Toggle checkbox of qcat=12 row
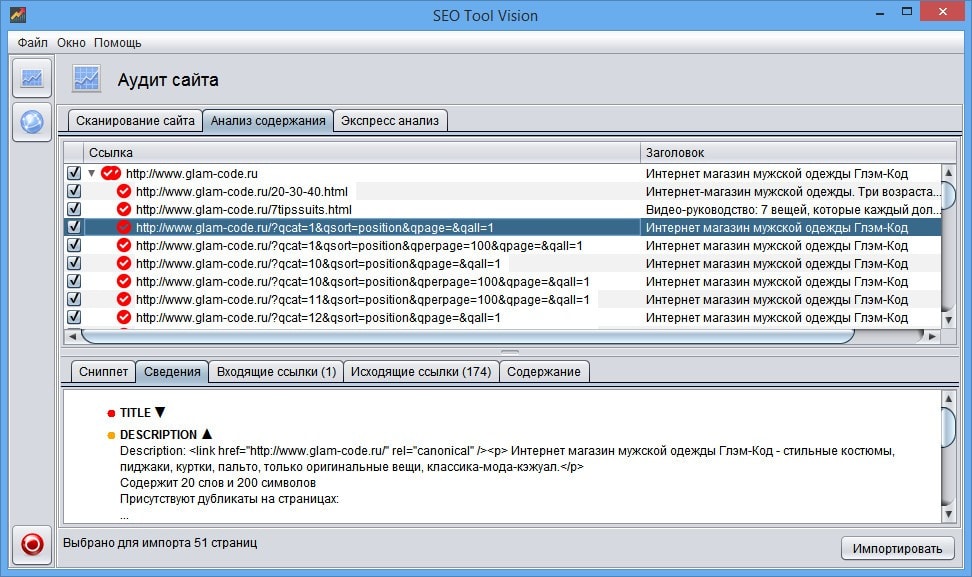 pos(74,317)
